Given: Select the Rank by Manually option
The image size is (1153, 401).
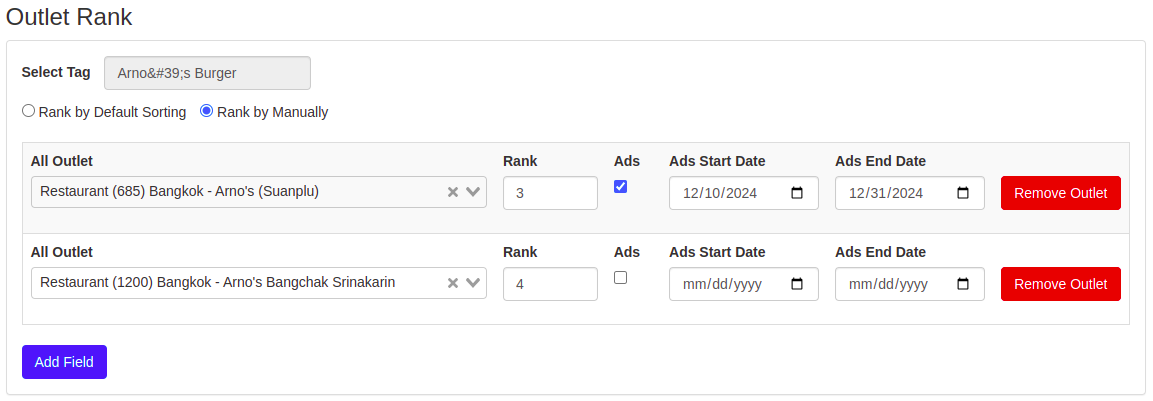Looking at the screenshot, I should coord(207,111).
